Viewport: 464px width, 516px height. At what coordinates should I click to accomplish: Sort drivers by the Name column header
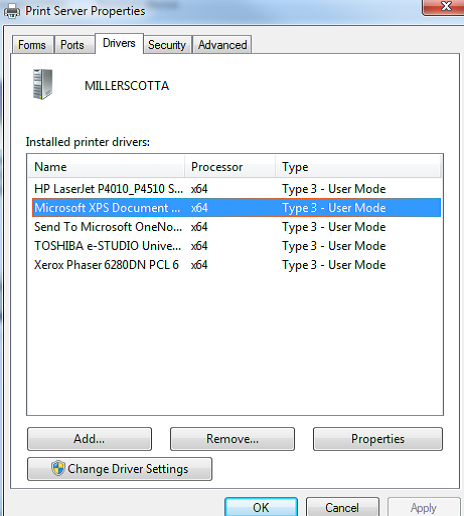pos(106,166)
